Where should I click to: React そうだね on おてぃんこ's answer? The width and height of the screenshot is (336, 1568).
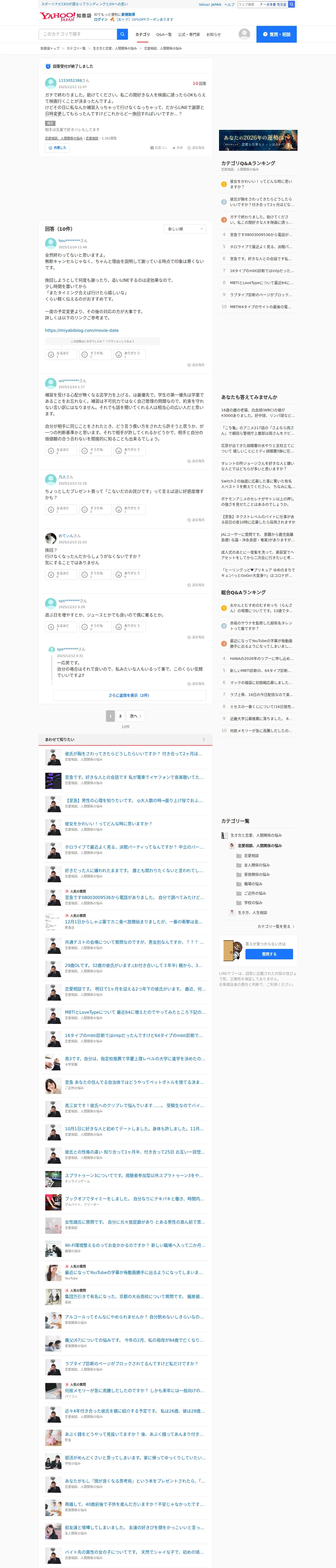pos(95,575)
